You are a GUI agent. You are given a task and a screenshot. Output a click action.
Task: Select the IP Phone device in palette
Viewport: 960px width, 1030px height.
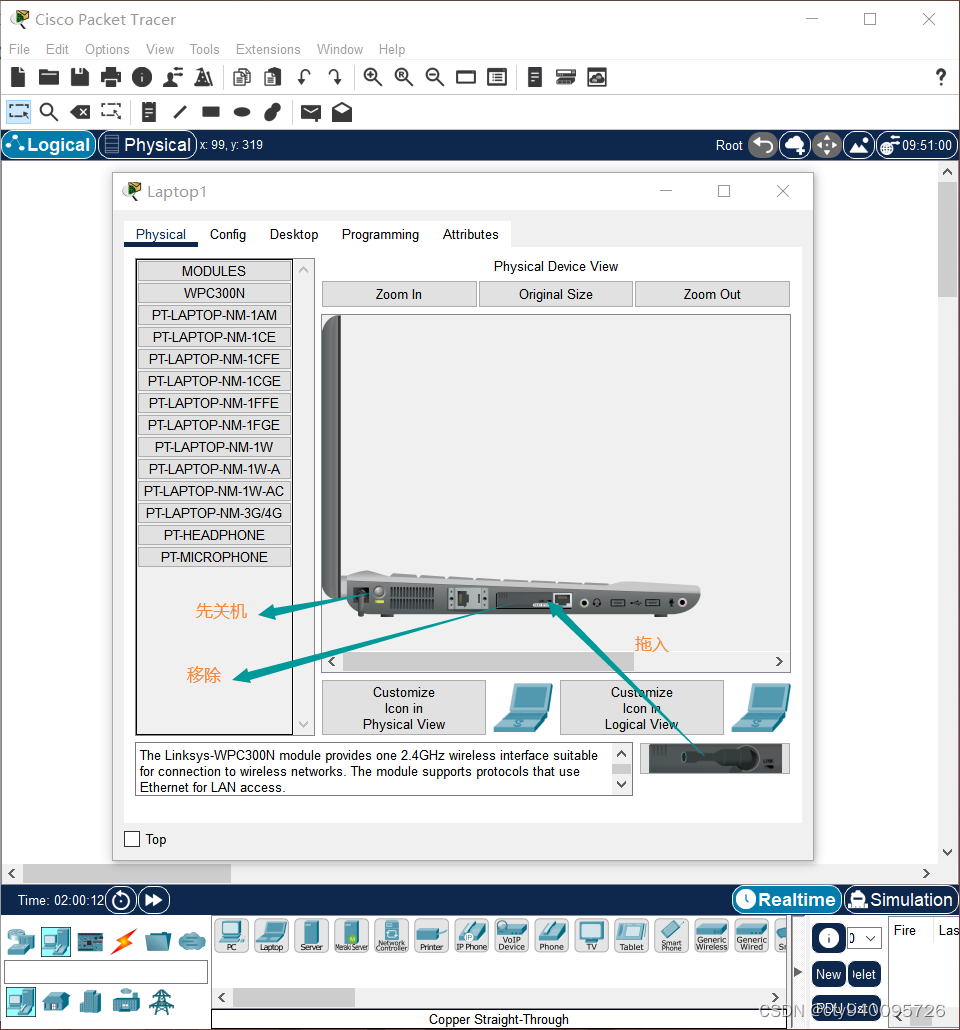tap(472, 935)
